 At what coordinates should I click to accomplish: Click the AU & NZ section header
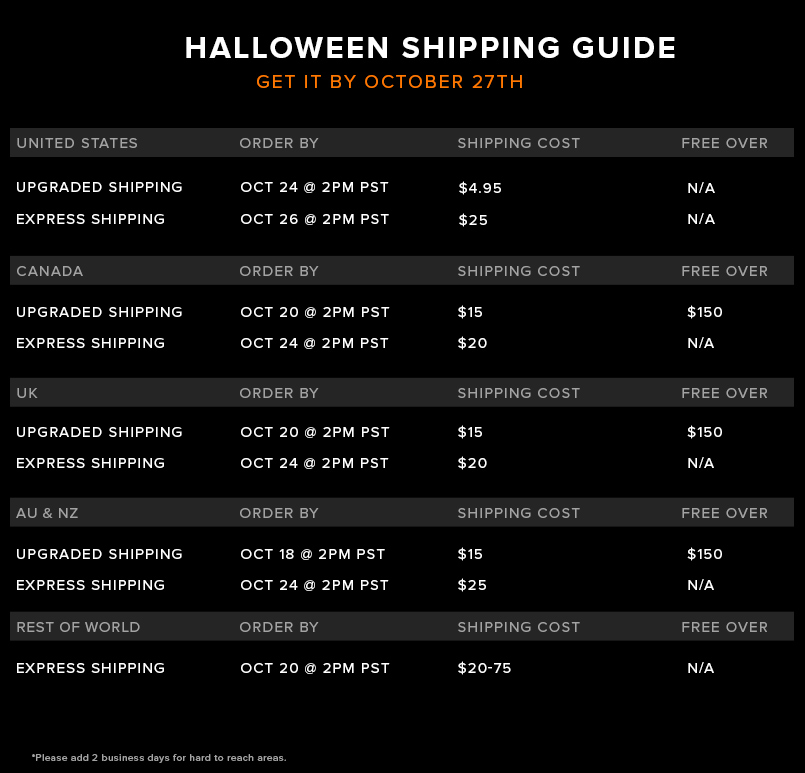(x=47, y=513)
